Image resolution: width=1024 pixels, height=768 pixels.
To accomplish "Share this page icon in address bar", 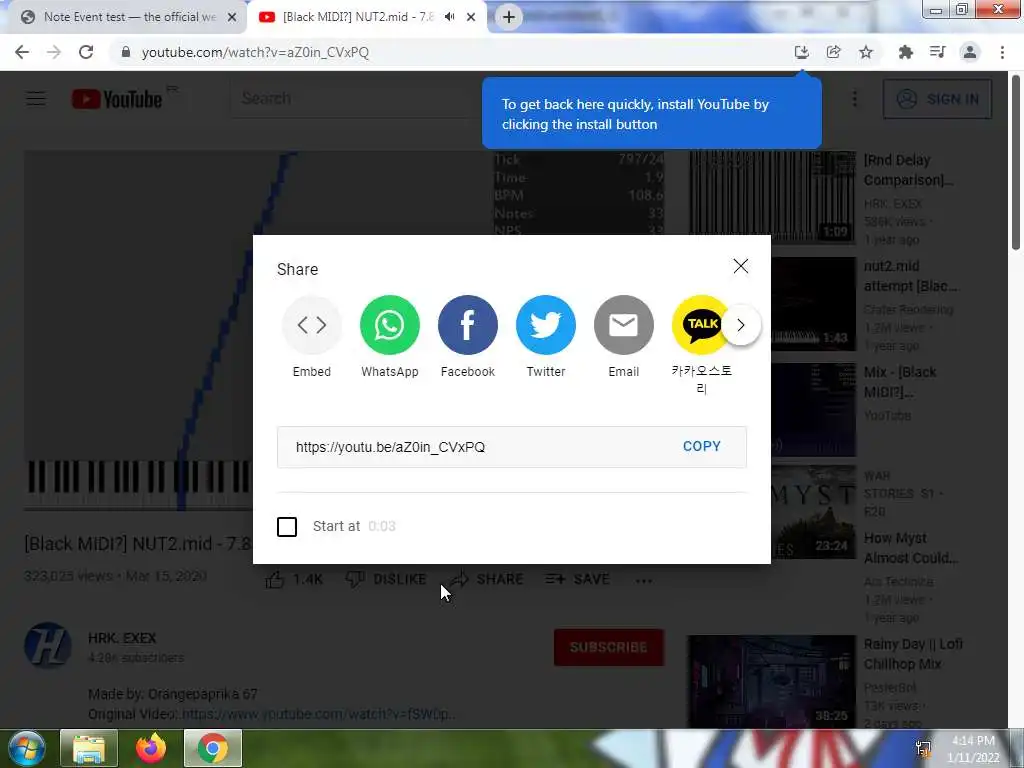I will [x=833, y=52].
